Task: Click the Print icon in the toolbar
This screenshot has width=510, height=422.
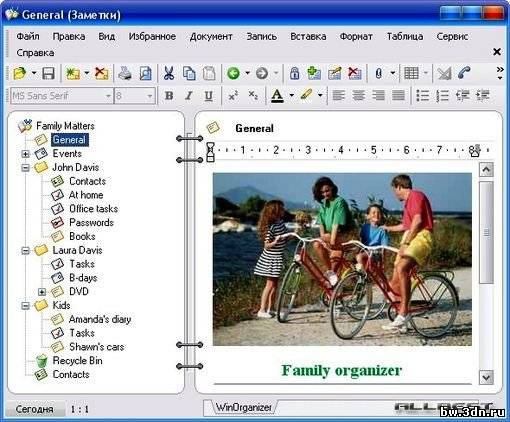Action: 125,73
